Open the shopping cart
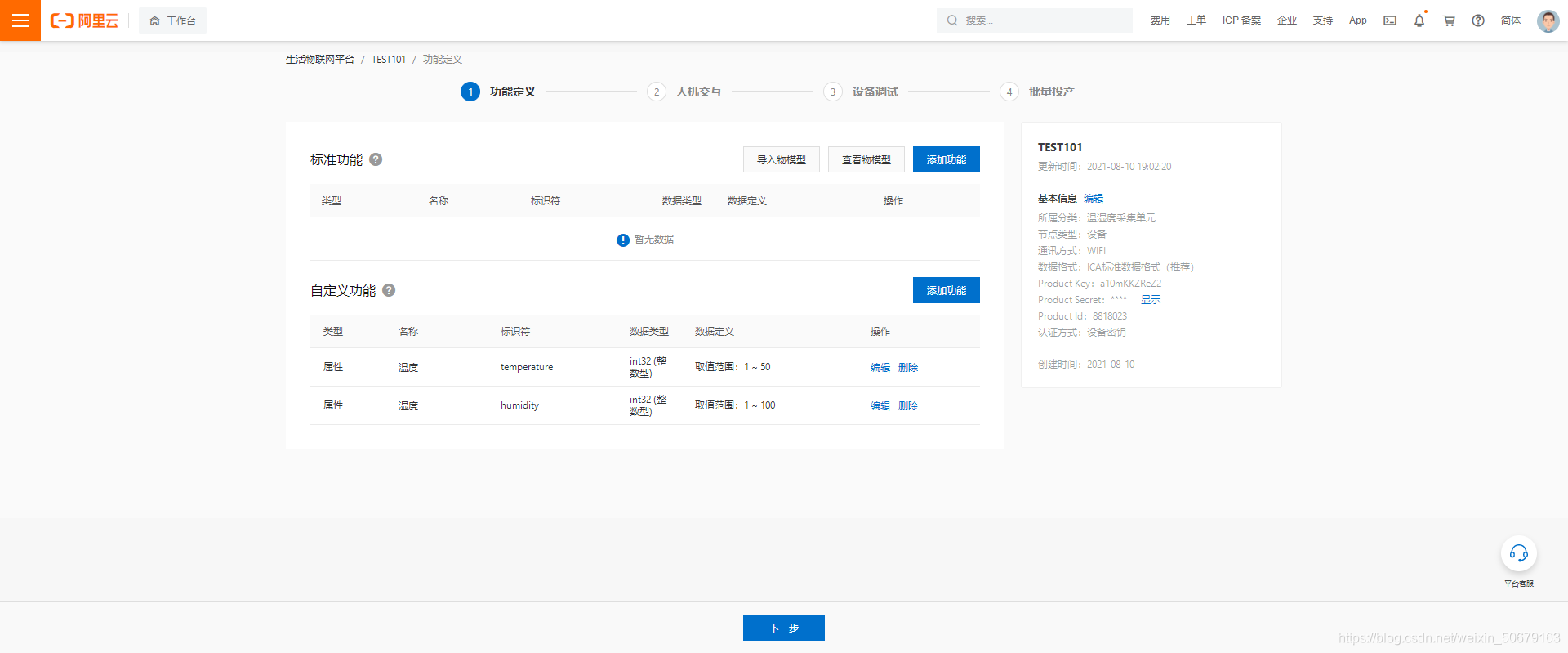Image resolution: width=1568 pixels, height=653 pixels. click(1449, 20)
